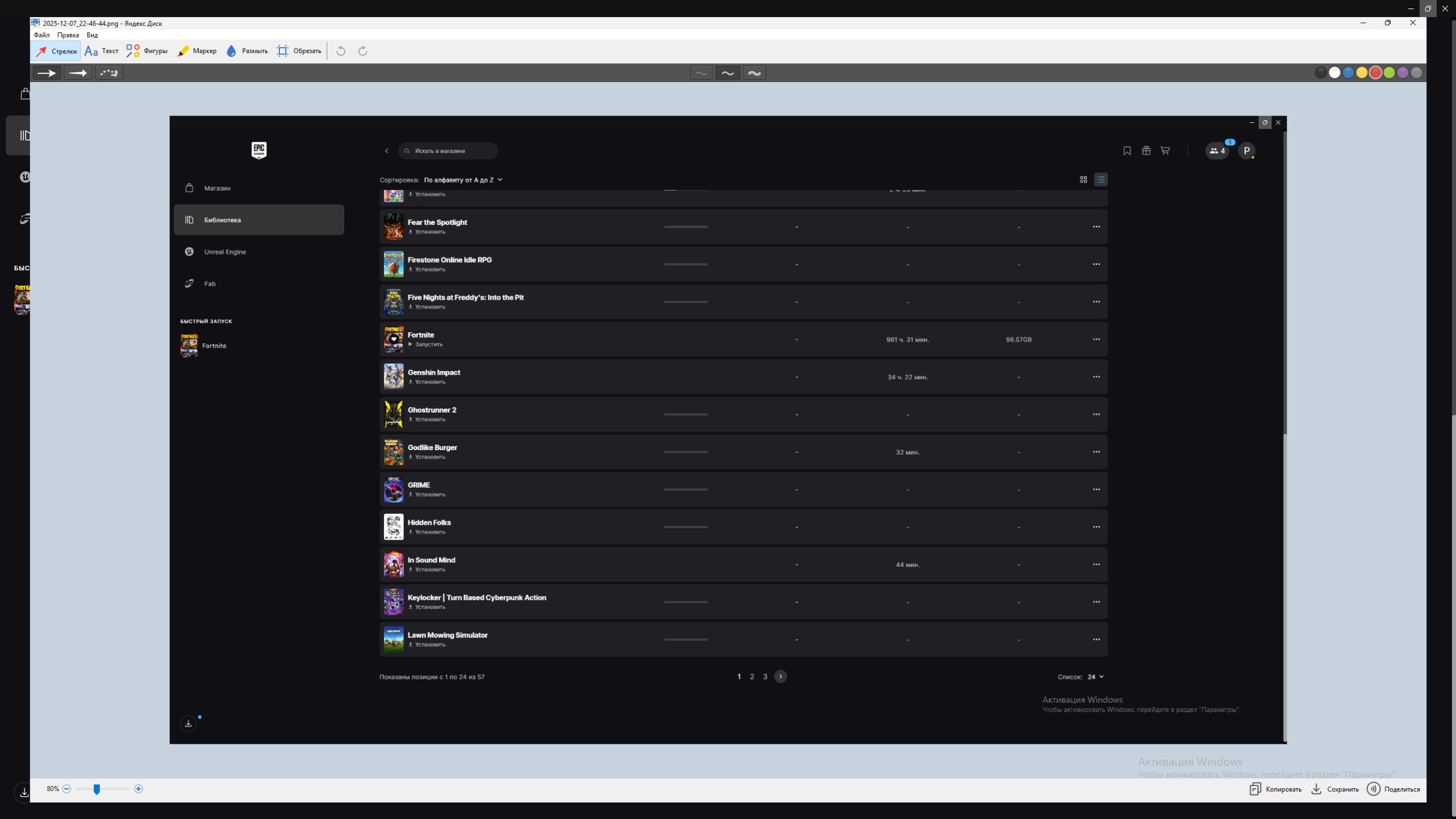Image resolution: width=1456 pixels, height=819 pixels.
Task: Click the zoom-in plus button
Action: coord(138,789)
